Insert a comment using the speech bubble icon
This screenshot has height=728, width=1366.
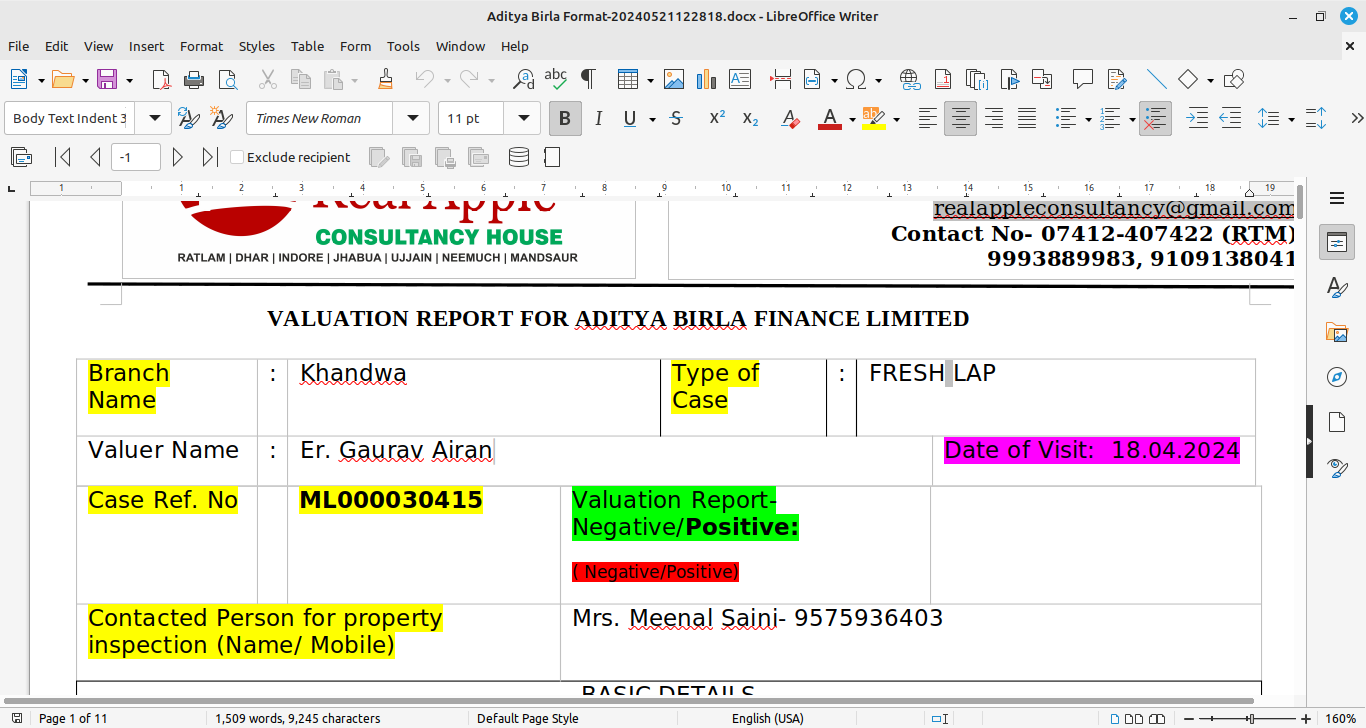1082,80
